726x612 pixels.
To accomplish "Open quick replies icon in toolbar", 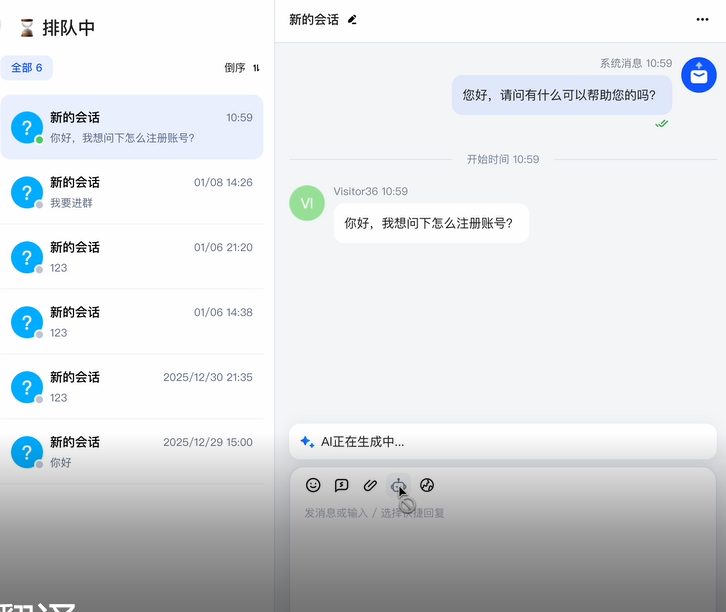I will pos(341,485).
